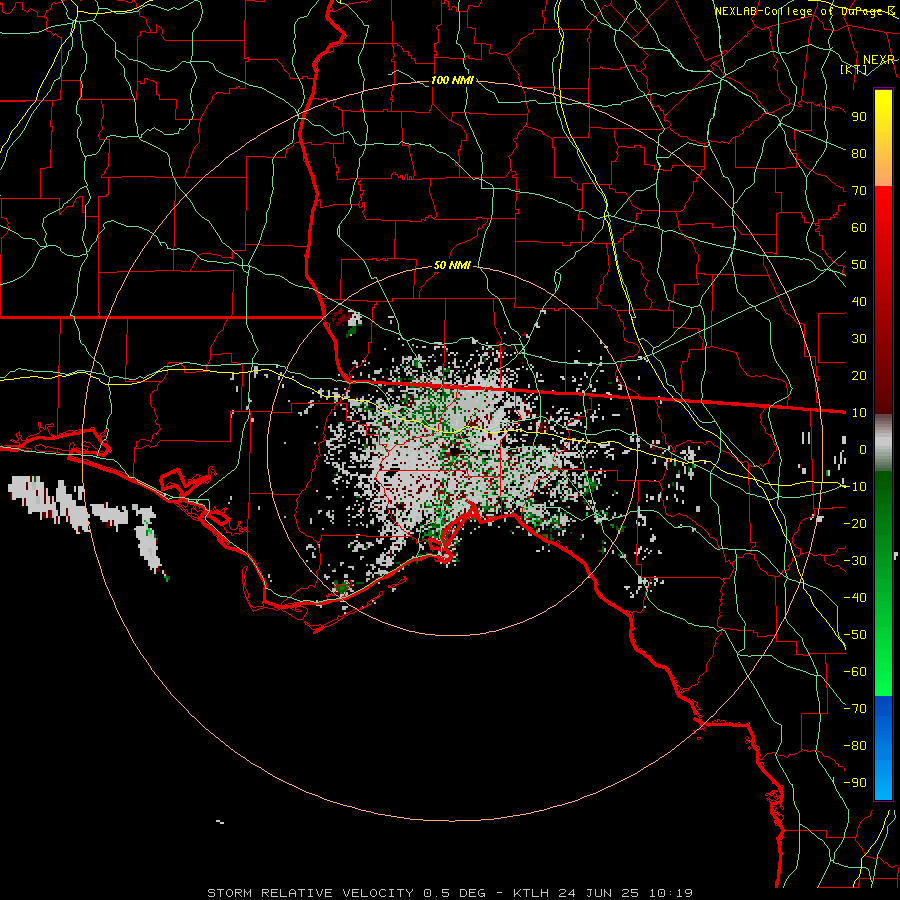Click the 70 value on velocity scale

[859, 191]
